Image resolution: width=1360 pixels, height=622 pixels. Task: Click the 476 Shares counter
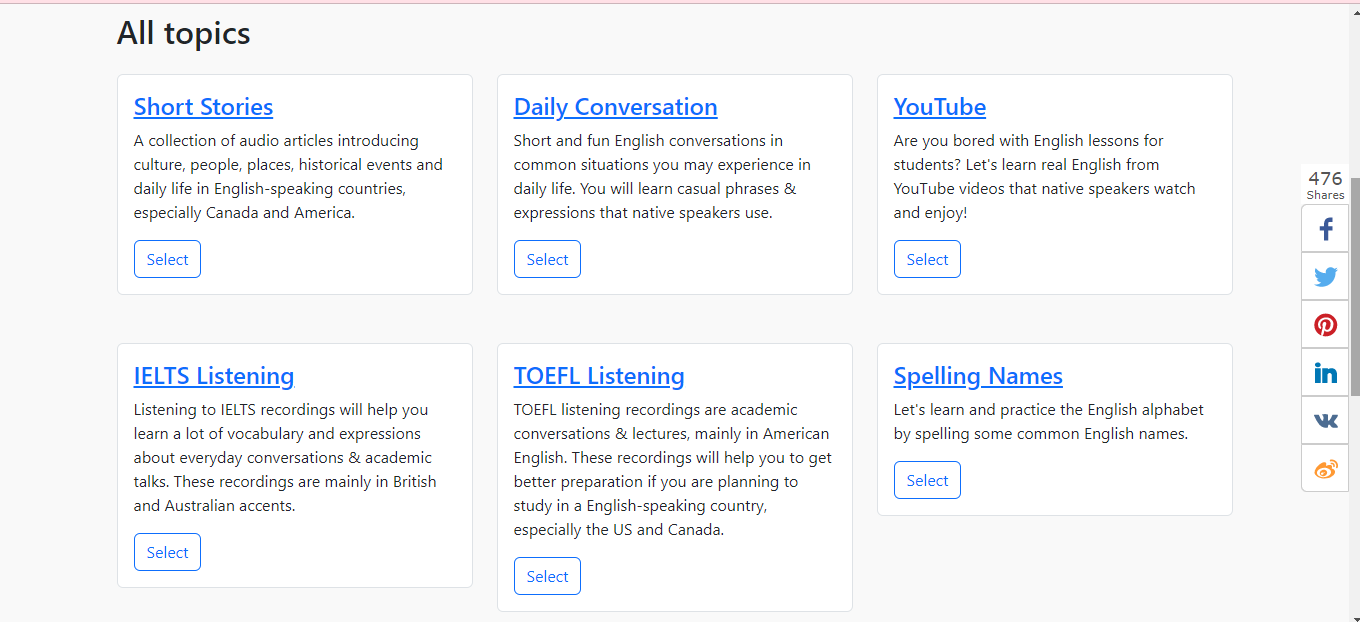pos(1326,185)
